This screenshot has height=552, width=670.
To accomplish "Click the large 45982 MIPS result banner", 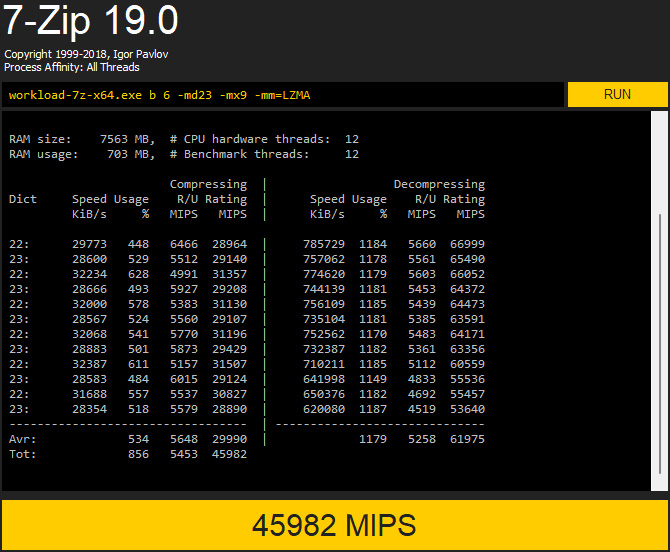I will pos(334,525).
